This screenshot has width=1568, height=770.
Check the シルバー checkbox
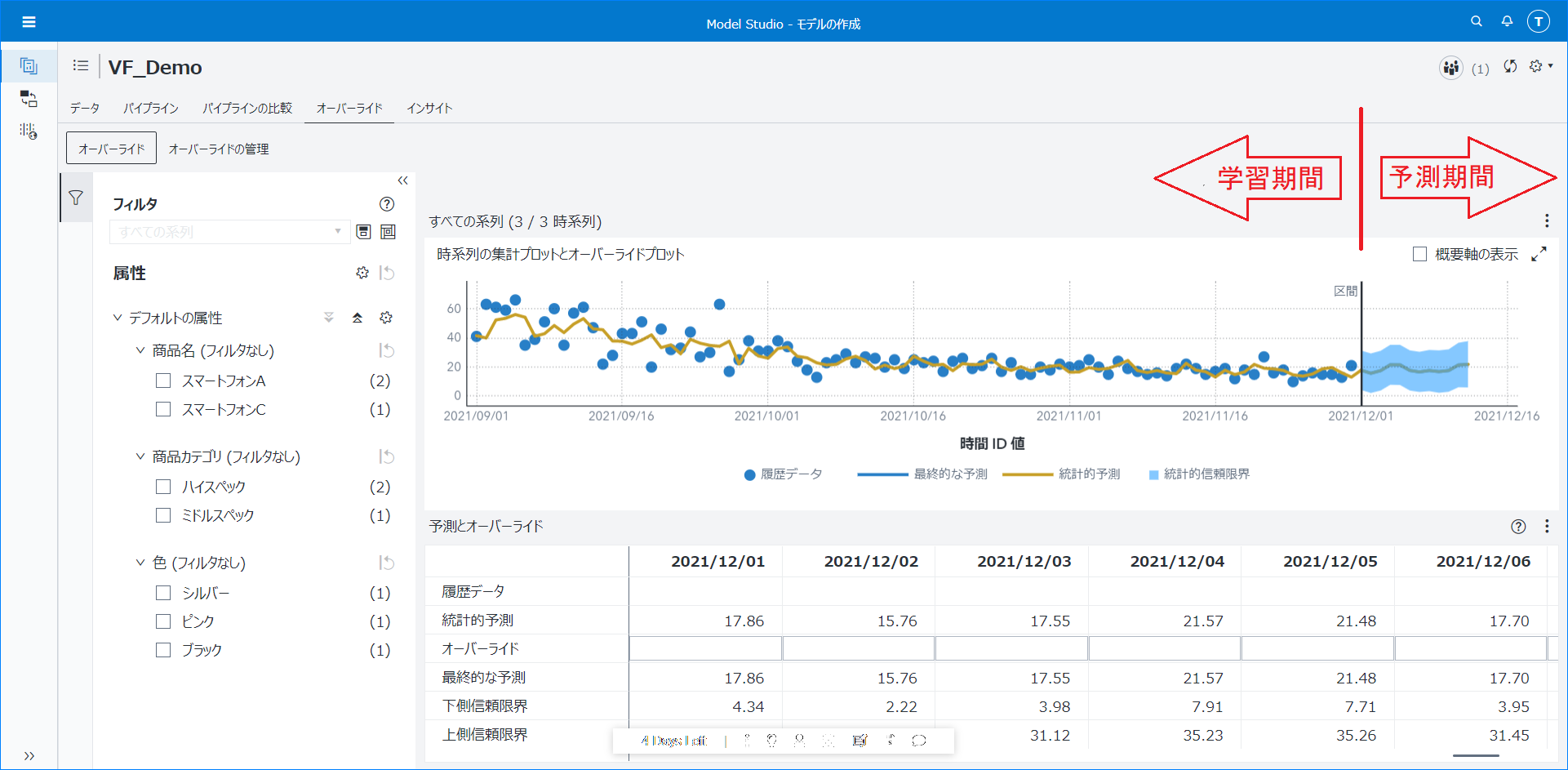[x=163, y=593]
